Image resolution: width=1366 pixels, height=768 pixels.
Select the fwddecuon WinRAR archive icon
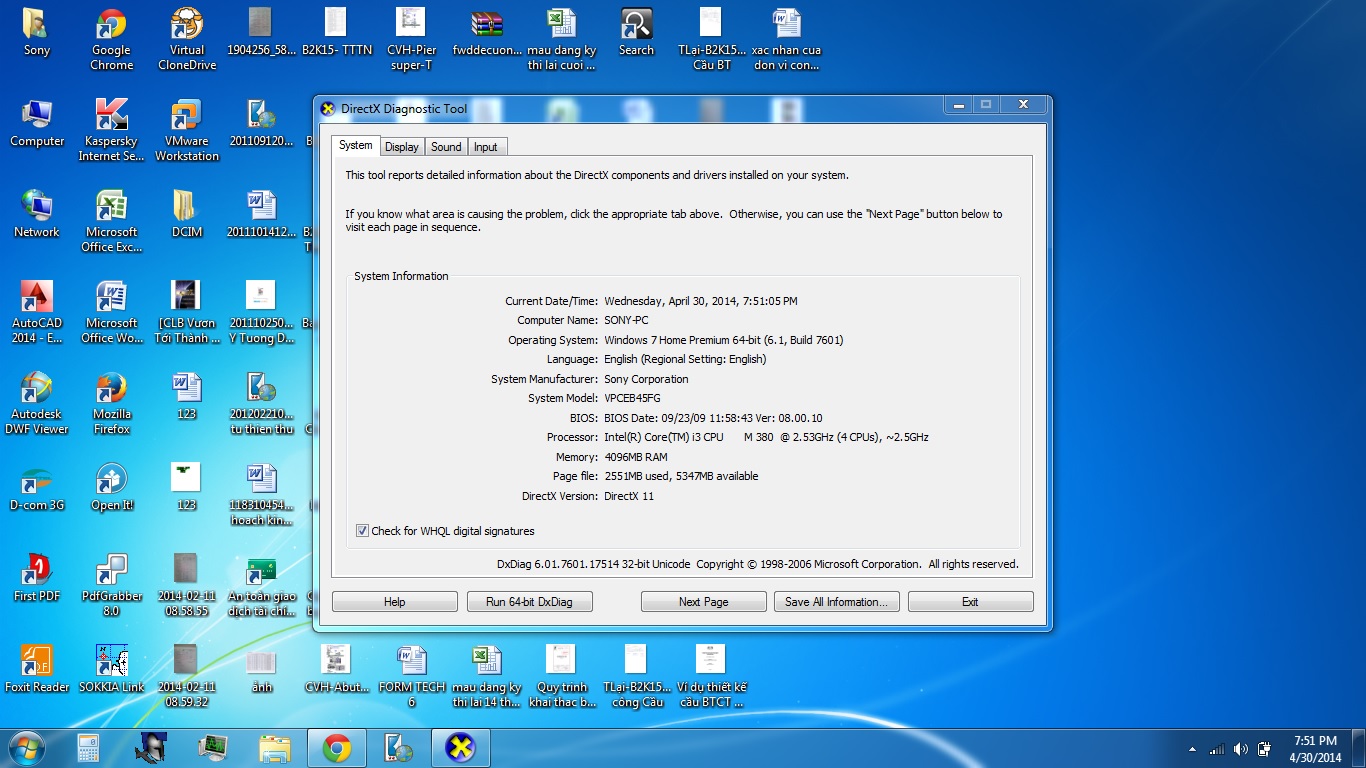(487, 33)
